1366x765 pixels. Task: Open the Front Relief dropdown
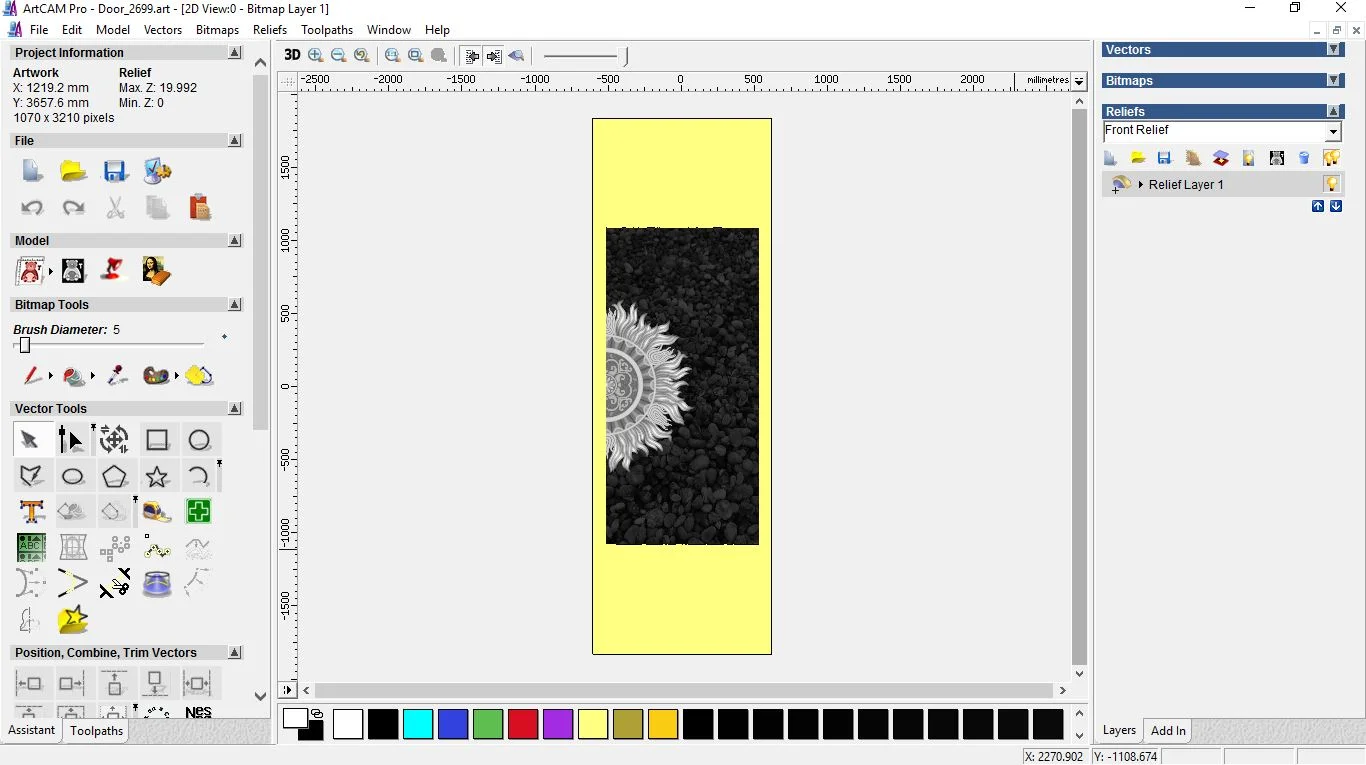click(x=1333, y=132)
